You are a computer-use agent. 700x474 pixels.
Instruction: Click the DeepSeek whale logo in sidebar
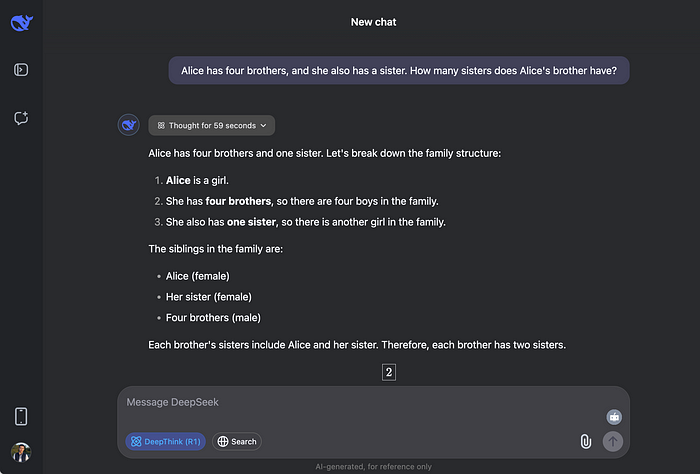(x=21, y=22)
